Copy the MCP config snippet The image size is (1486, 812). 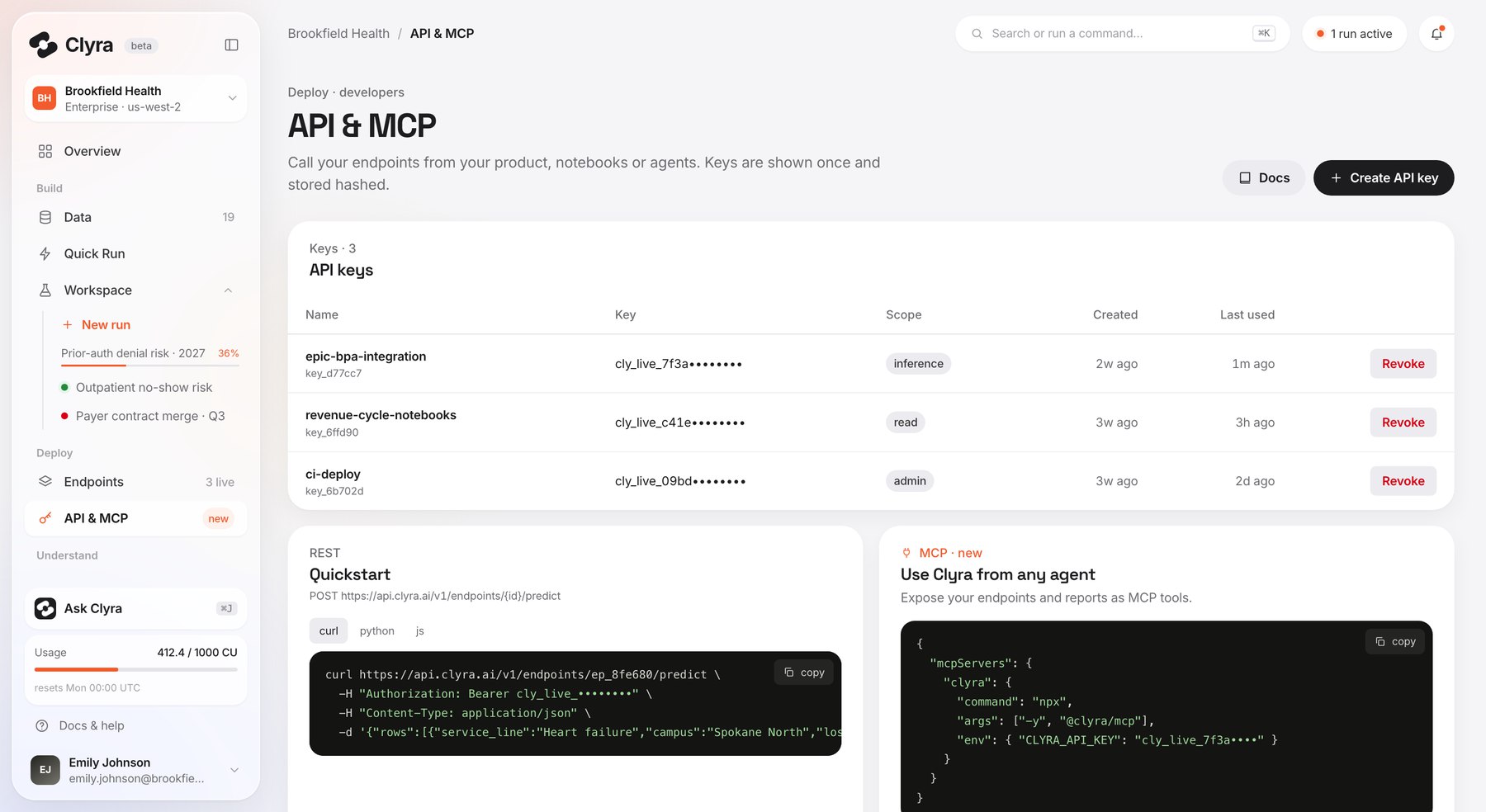point(1395,641)
